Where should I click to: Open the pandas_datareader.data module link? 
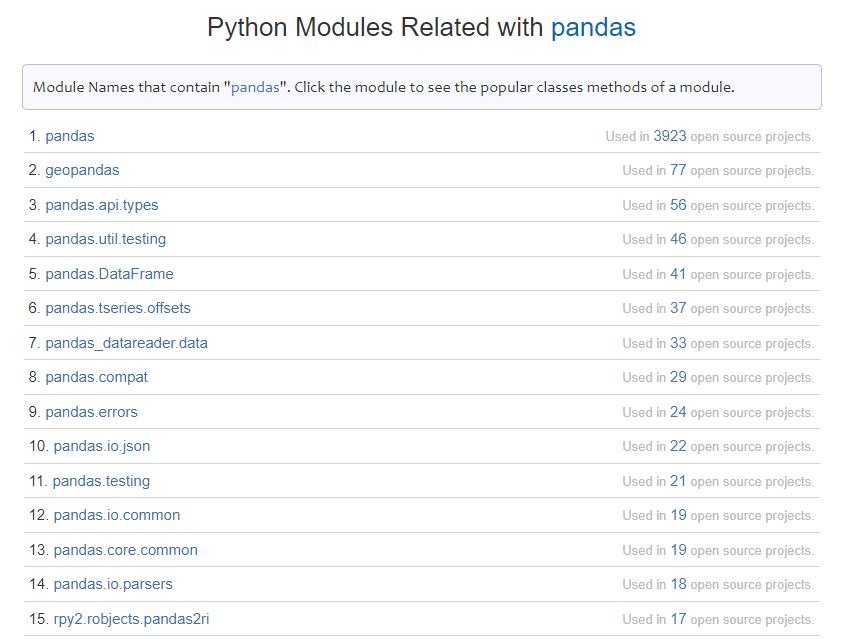126,343
